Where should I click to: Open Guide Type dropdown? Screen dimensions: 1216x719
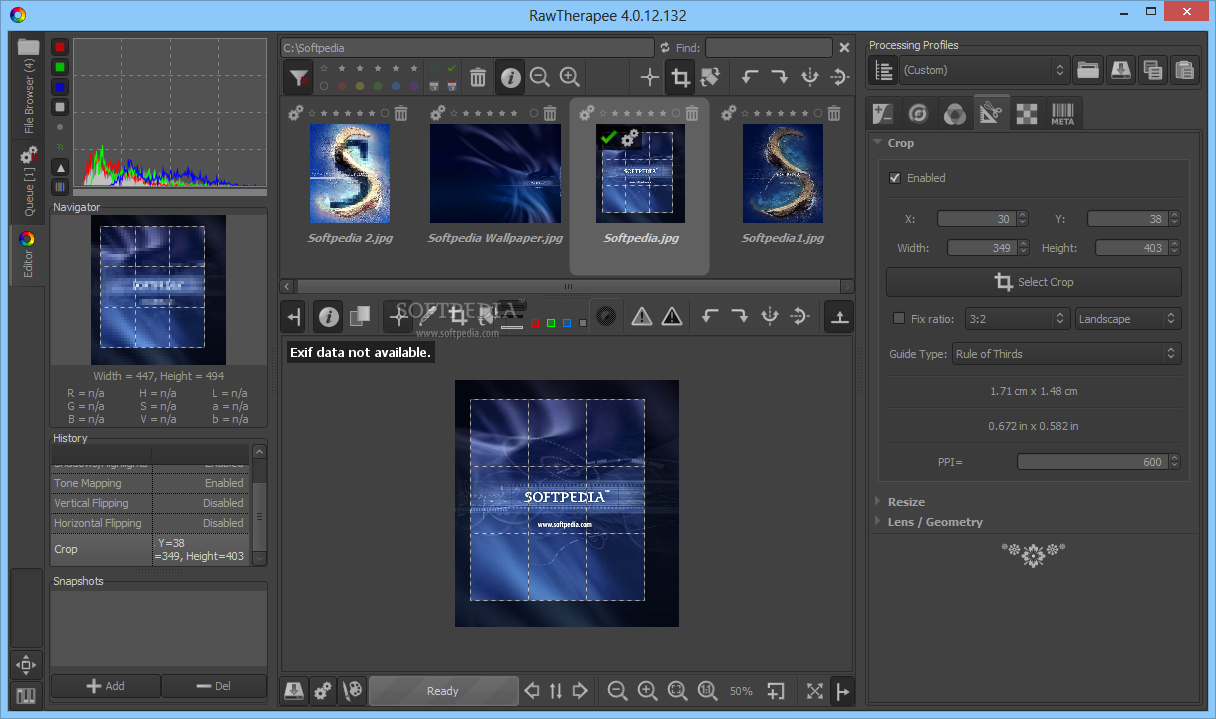[x=1066, y=354]
